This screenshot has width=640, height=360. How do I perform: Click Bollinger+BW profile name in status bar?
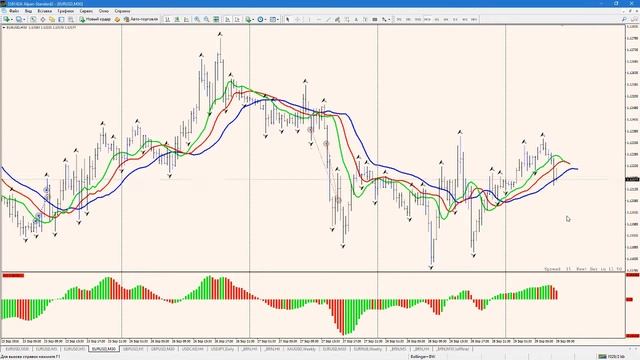423,357
